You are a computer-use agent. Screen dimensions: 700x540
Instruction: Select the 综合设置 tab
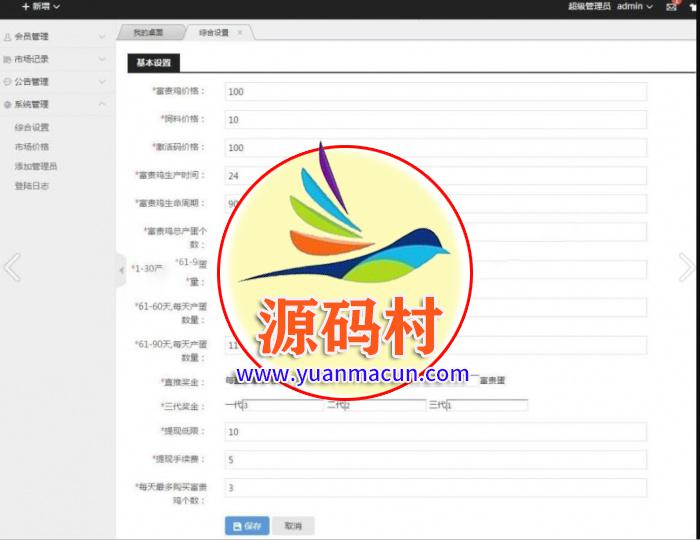(214, 33)
